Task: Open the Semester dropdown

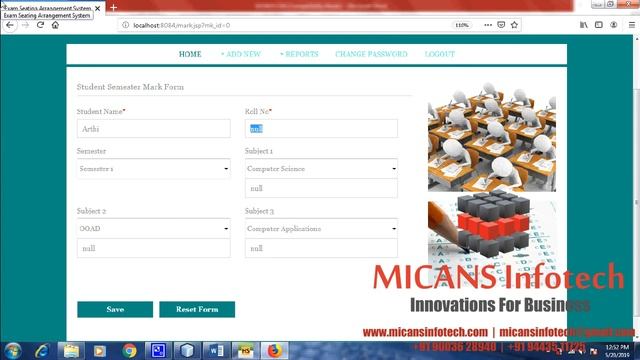Action: (x=153, y=169)
